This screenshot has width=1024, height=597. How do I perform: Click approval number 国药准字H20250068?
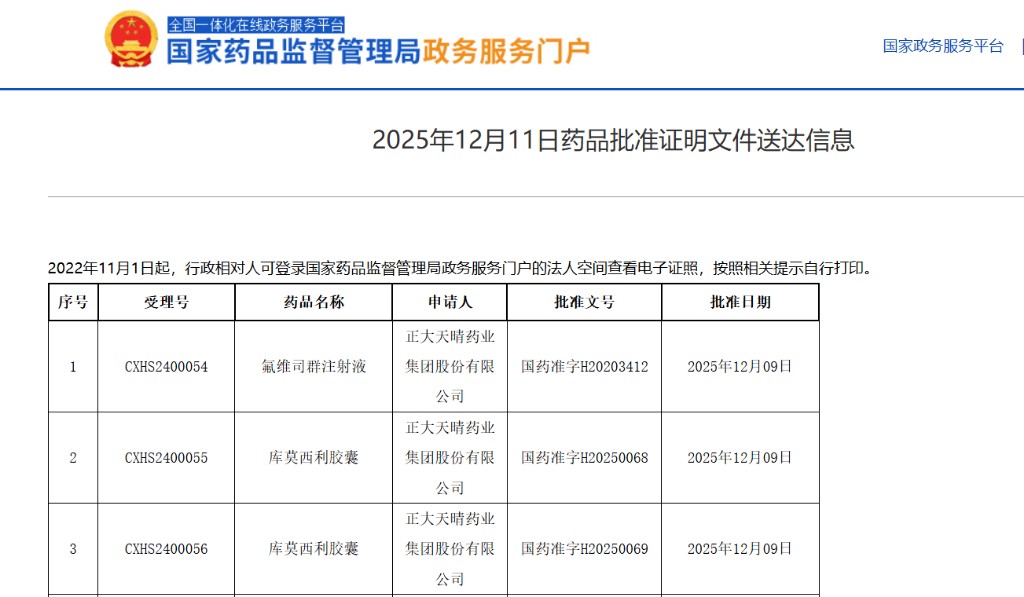pyautogui.click(x=584, y=458)
